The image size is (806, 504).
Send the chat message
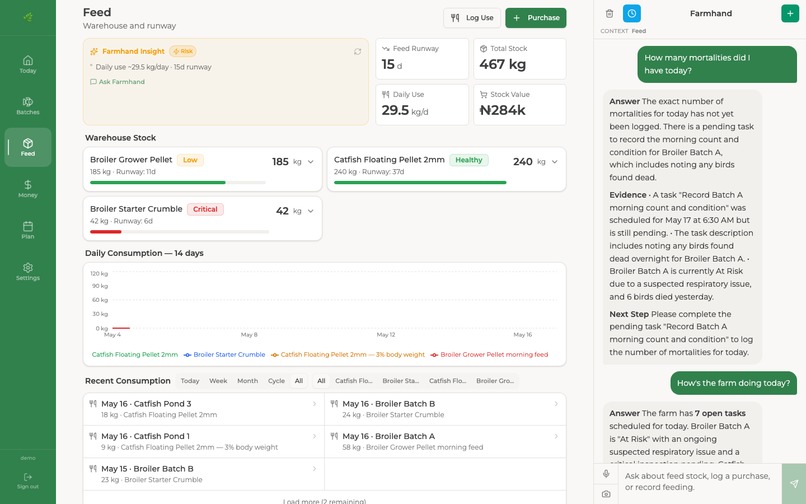coord(794,483)
